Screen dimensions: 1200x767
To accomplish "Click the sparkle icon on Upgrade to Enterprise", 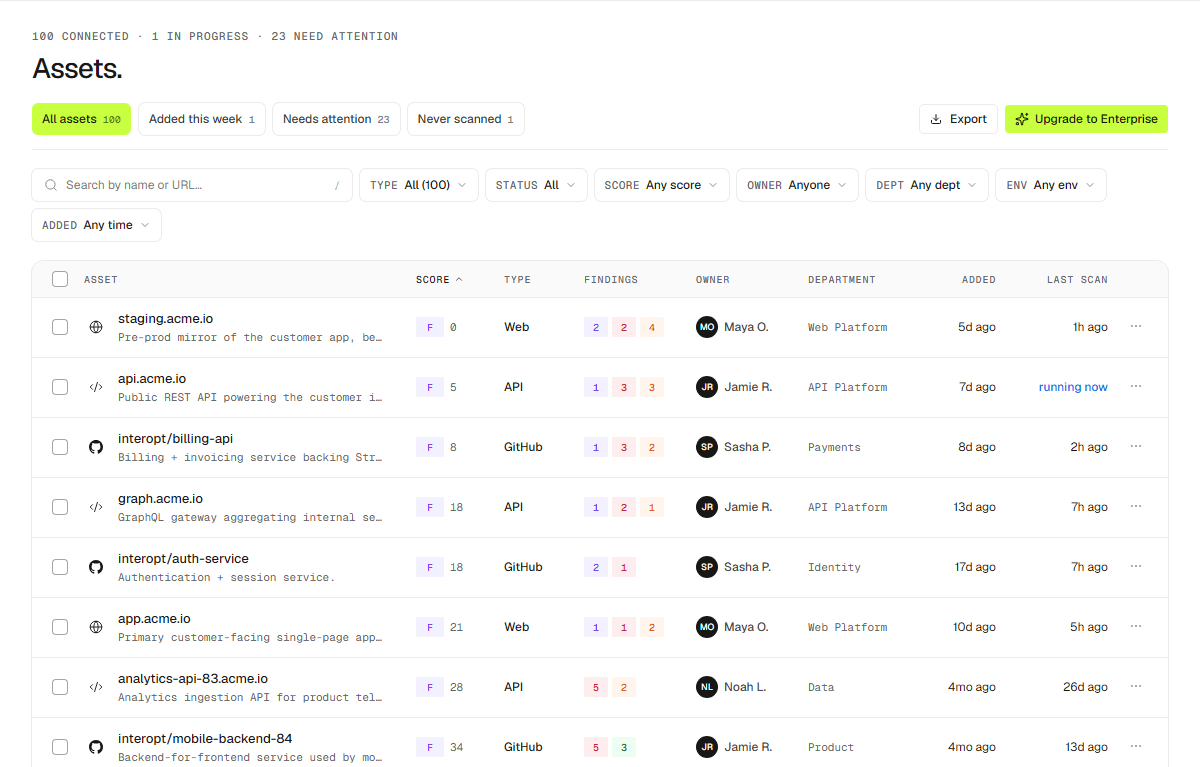I will [x=1022, y=119].
